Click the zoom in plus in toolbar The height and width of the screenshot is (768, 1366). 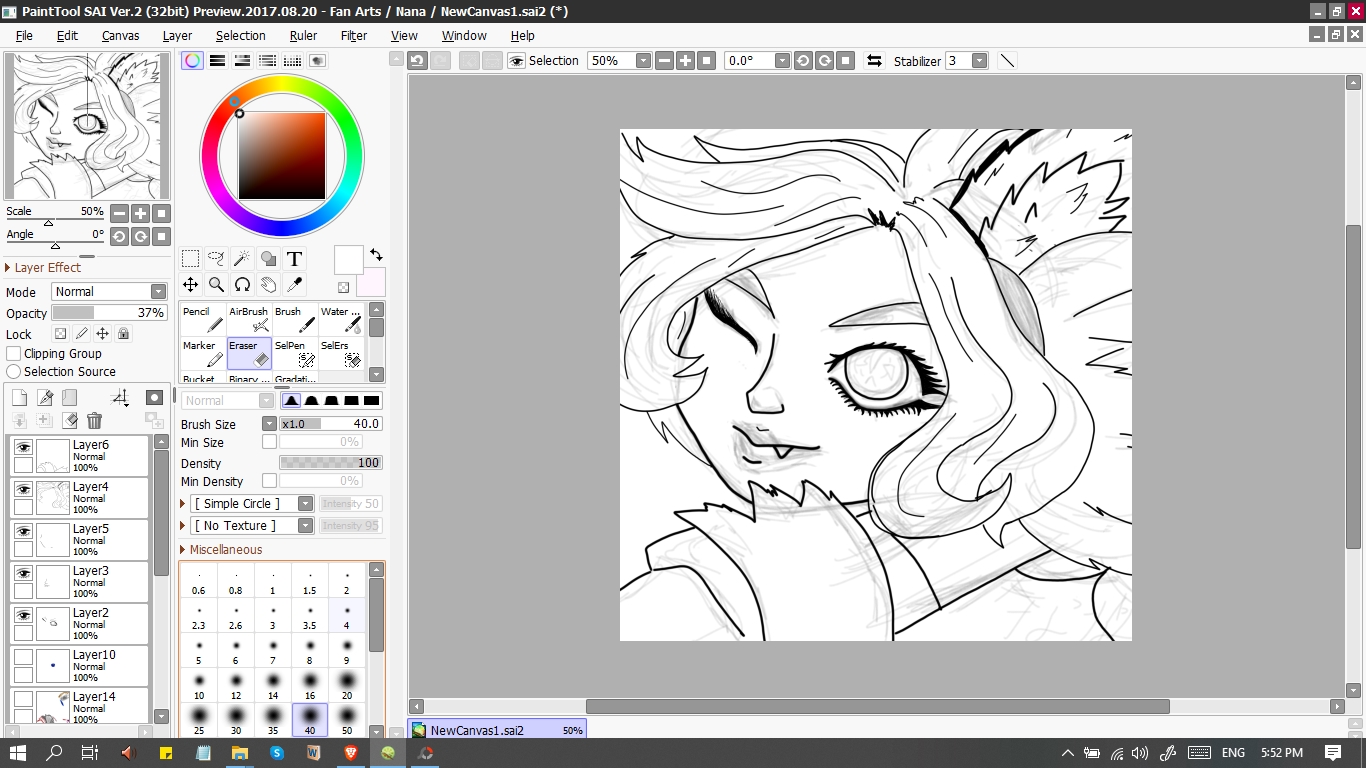coord(685,60)
